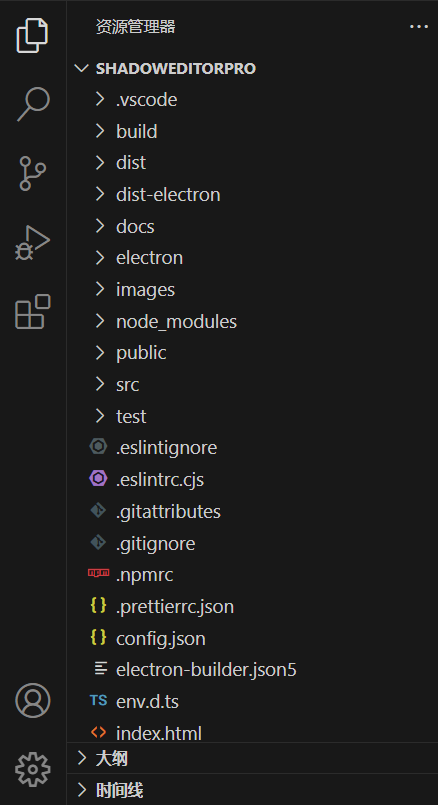Collapse the SHADOWEDITORPRO root folder

252,68
